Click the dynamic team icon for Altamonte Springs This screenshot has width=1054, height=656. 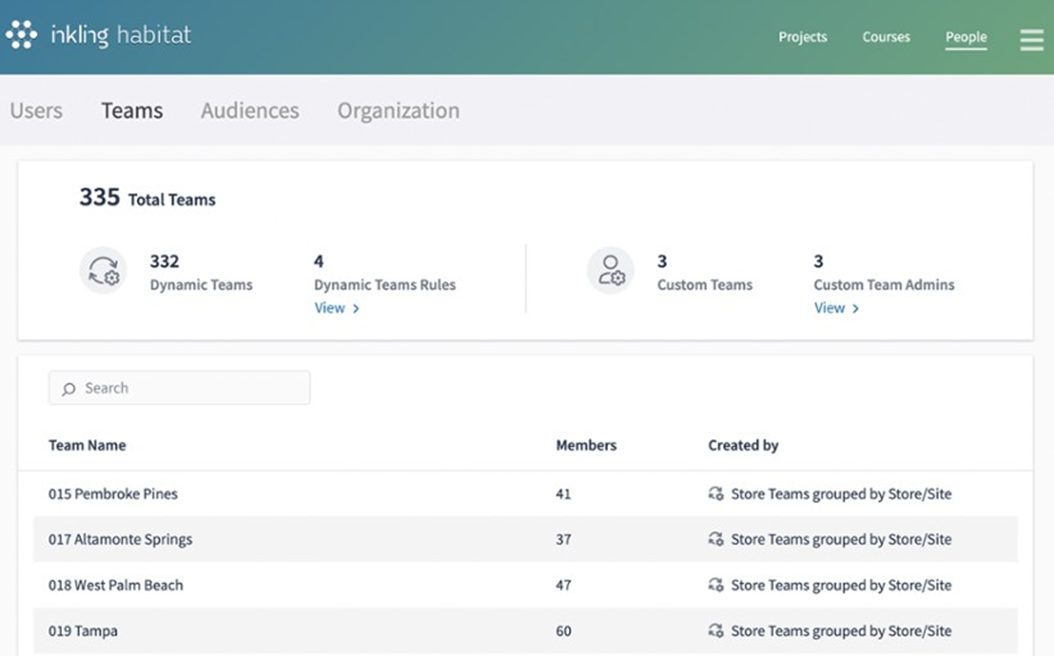[x=716, y=540]
